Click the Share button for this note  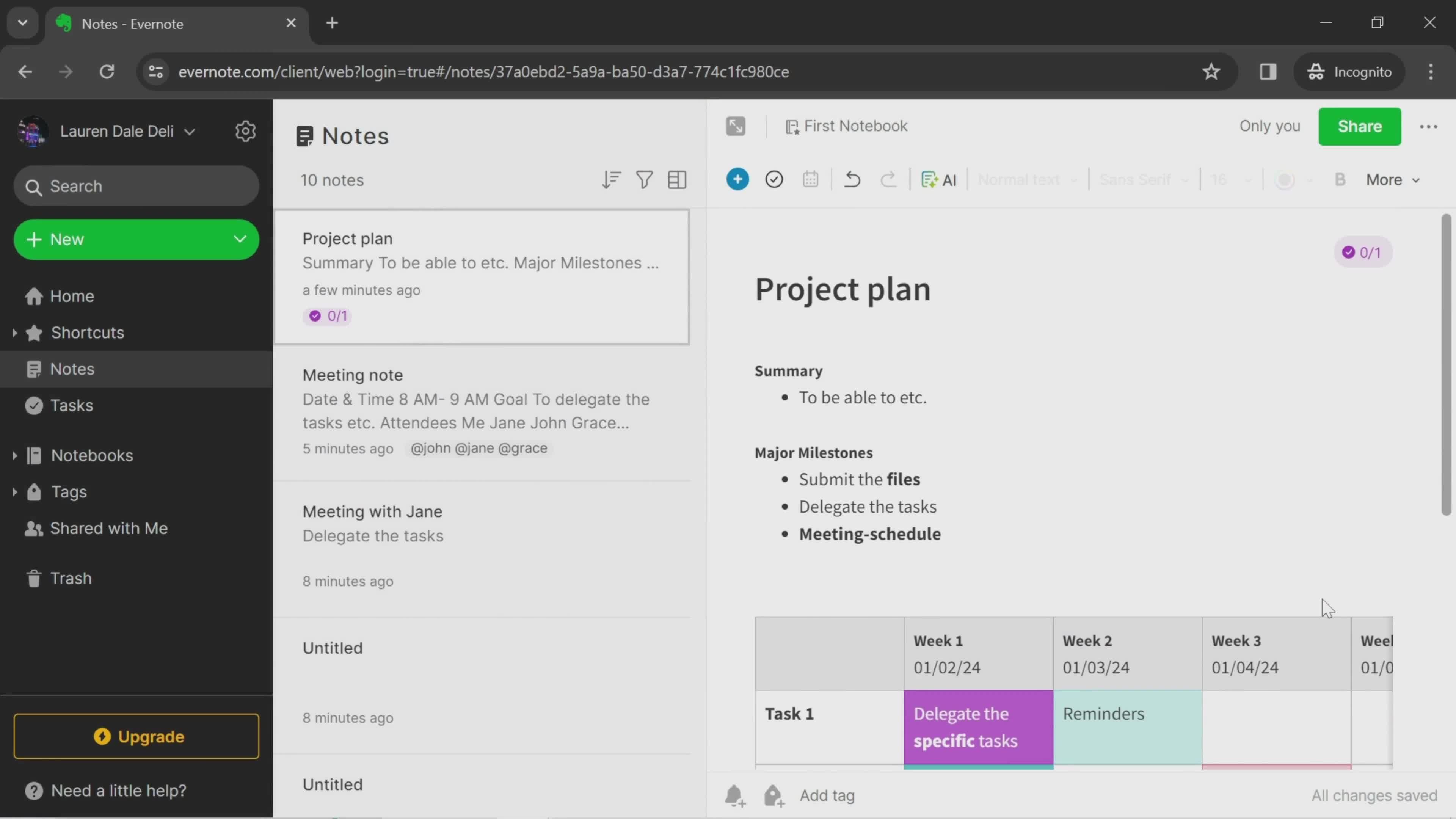1360,126
